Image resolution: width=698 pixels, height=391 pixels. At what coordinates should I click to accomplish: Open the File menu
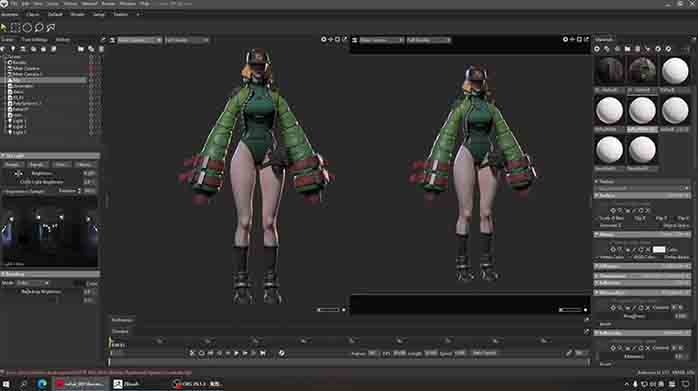tap(14, 4)
